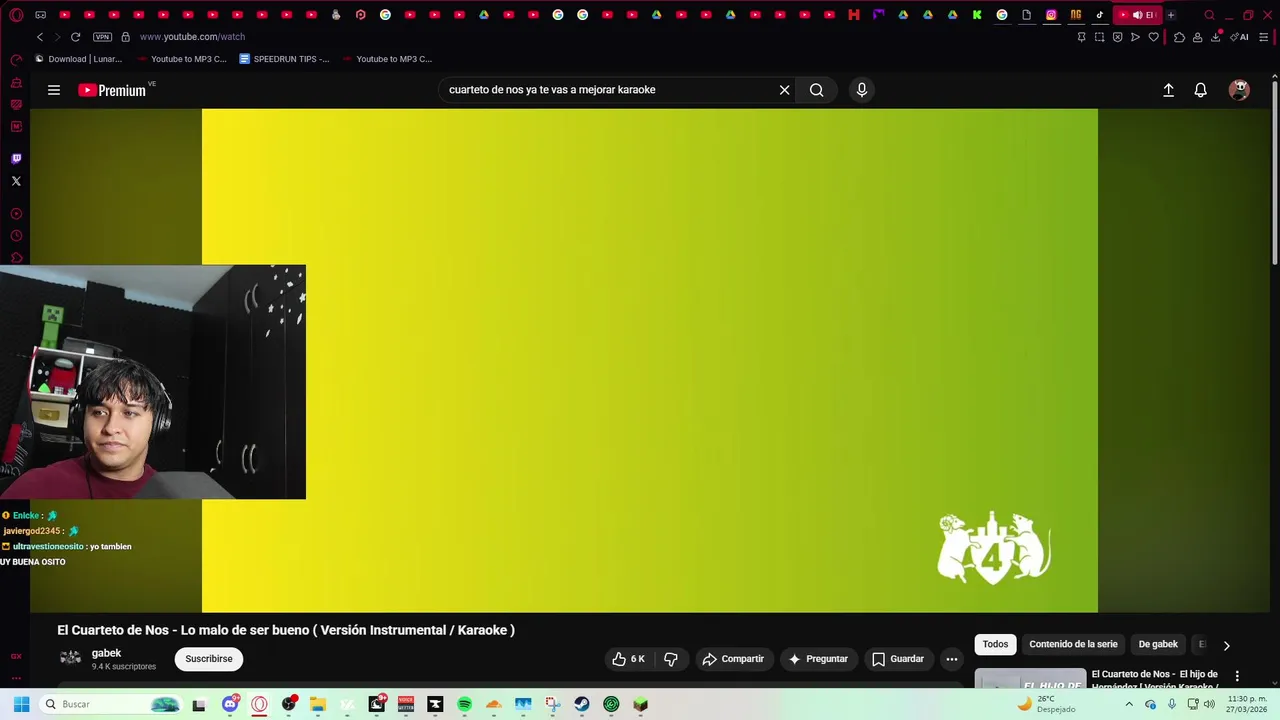Screen dimensions: 1280x720
Task: Mute the active tab's audio icon
Action: pos(1137,15)
